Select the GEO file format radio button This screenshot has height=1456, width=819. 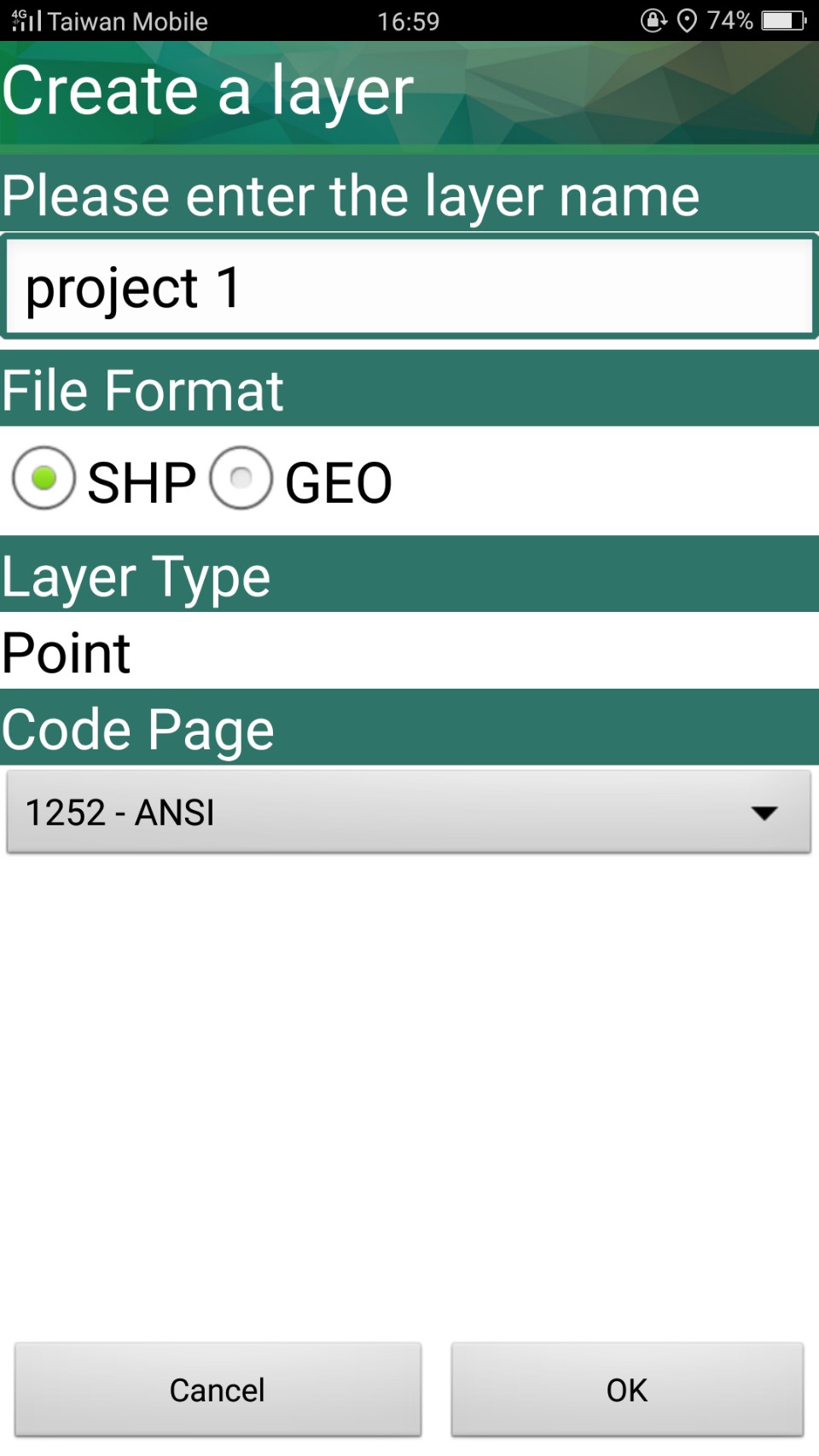click(241, 479)
